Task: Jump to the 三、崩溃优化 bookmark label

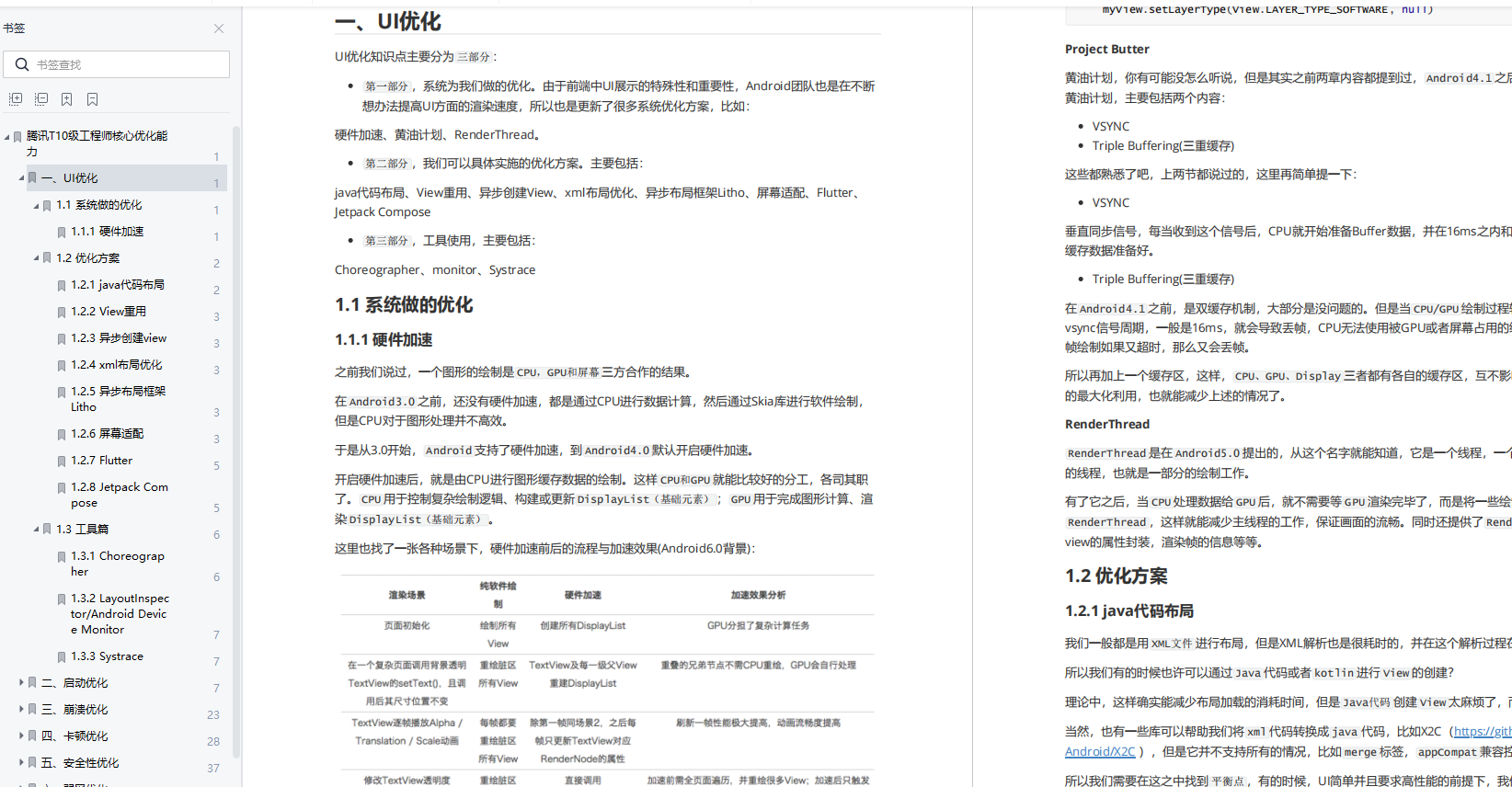Action: click(x=74, y=710)
